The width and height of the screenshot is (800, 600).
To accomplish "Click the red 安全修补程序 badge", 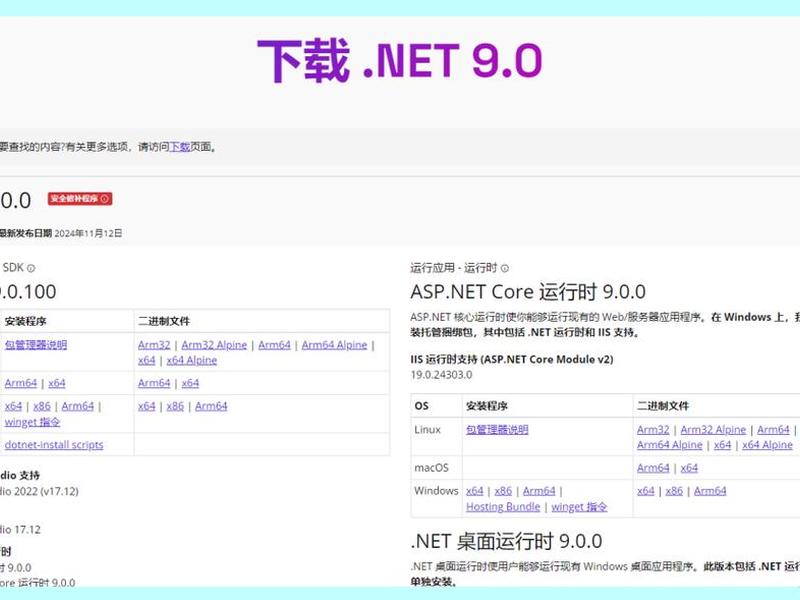I will click(x=80, y=198).
